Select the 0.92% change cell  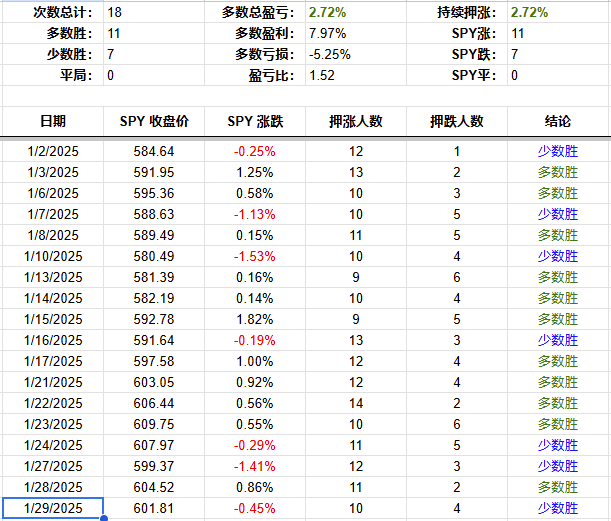(x=255, y=383)
